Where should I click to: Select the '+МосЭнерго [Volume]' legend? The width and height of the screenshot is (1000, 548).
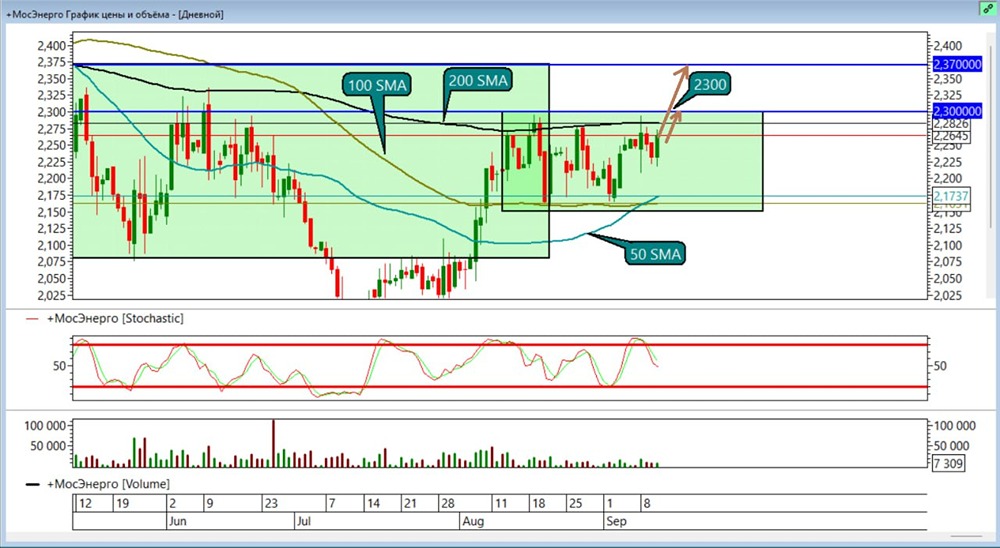coord(98,484)
